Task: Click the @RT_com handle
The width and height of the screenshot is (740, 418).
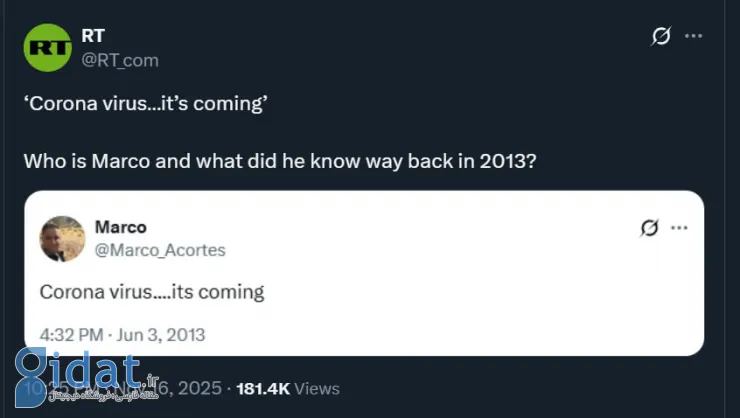Action: pyautogui.click(x=119, y=60)
